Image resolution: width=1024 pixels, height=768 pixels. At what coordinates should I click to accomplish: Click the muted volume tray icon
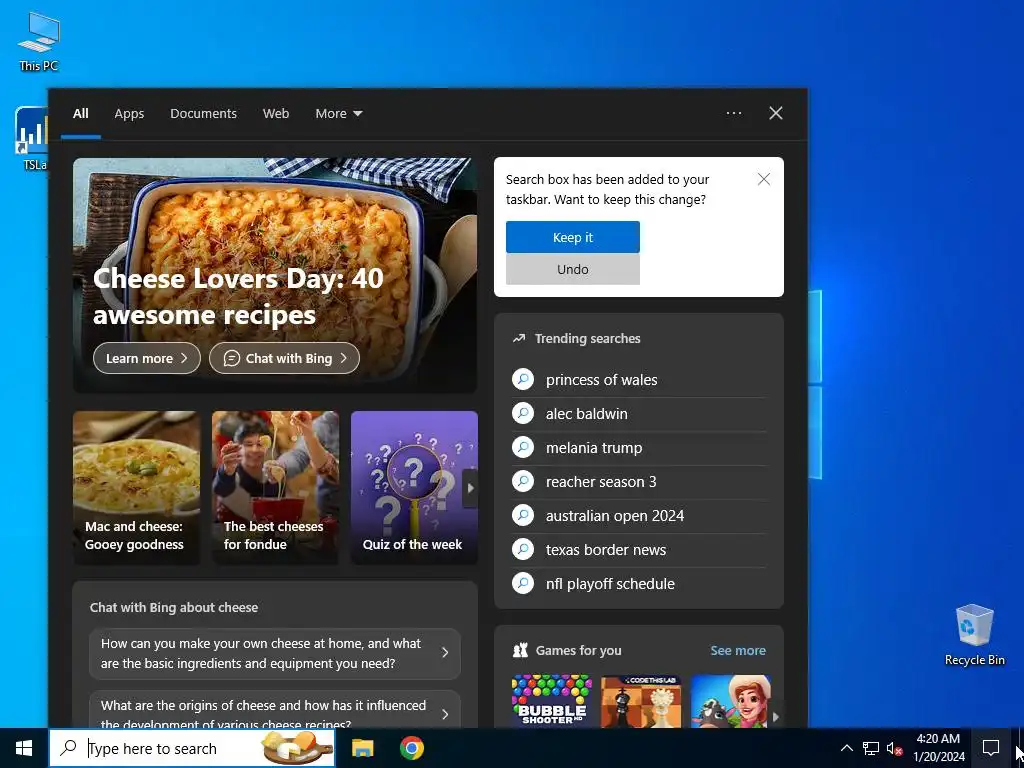click(894, 748)
